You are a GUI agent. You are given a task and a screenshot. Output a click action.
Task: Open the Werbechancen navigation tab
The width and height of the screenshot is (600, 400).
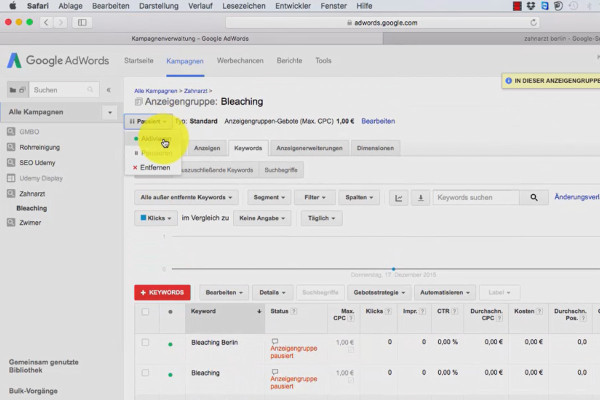click(240, 60)
